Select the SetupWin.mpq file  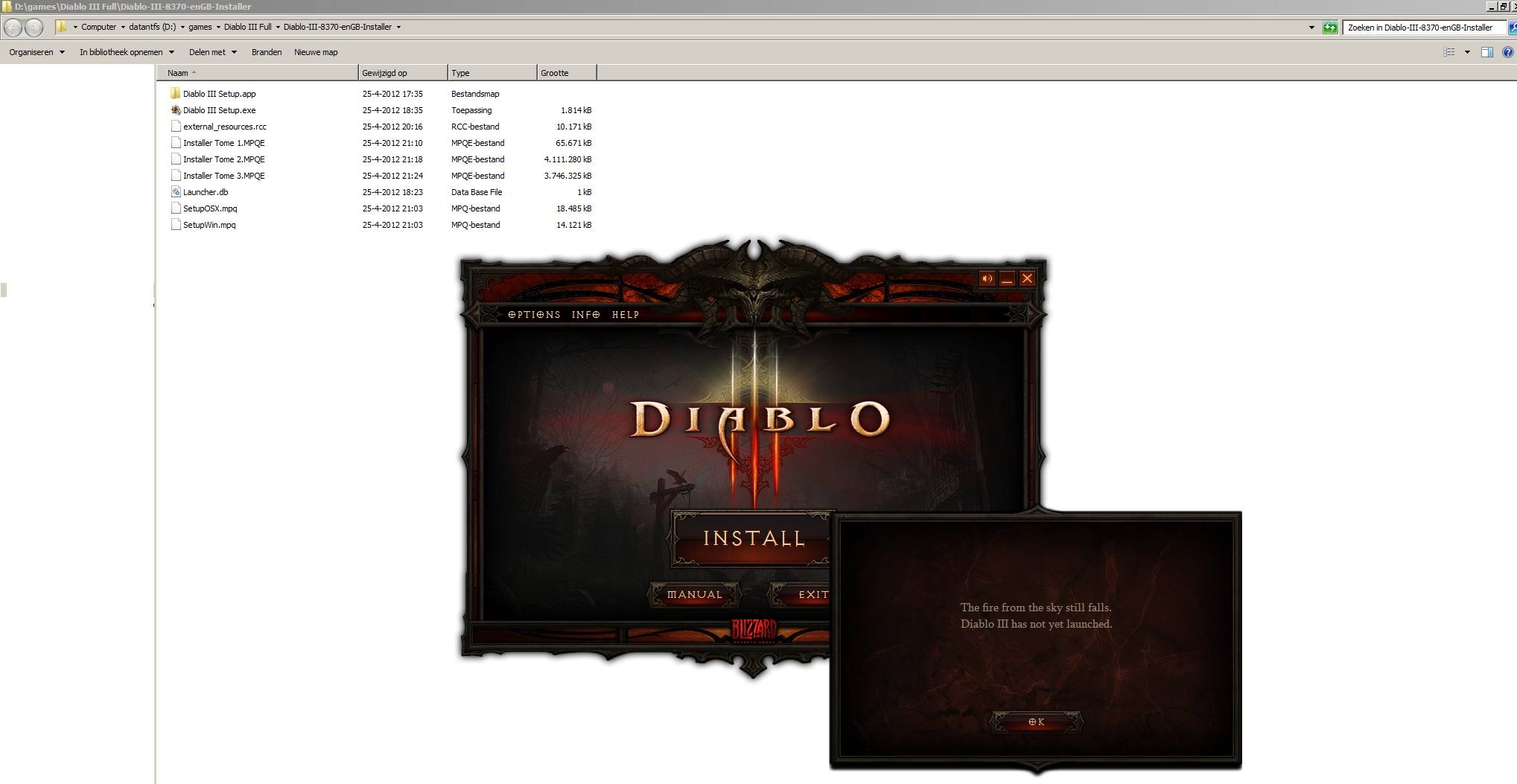pyautogui.click(x=209, y=225)
